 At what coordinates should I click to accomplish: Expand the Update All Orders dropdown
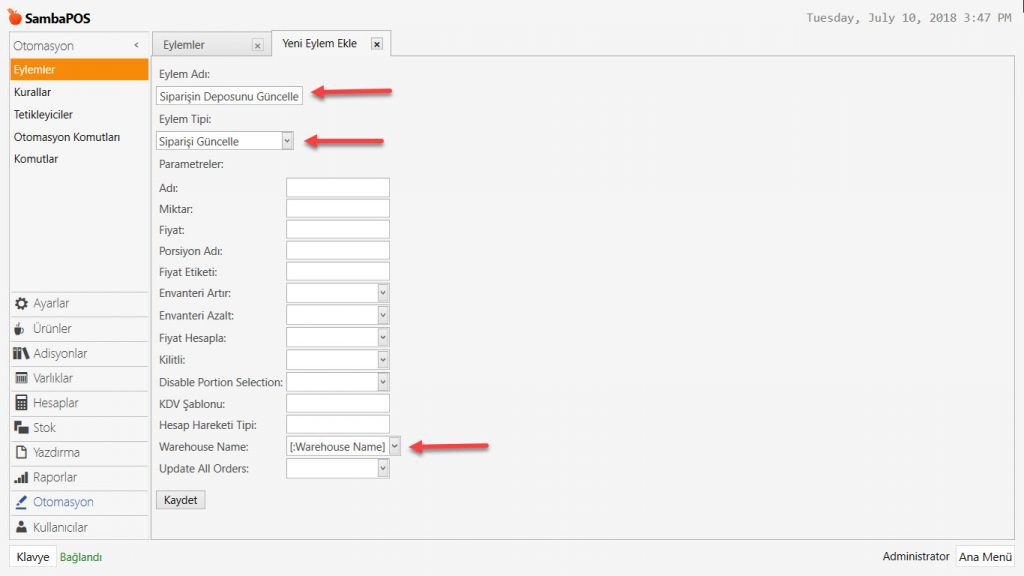point(383,469)
